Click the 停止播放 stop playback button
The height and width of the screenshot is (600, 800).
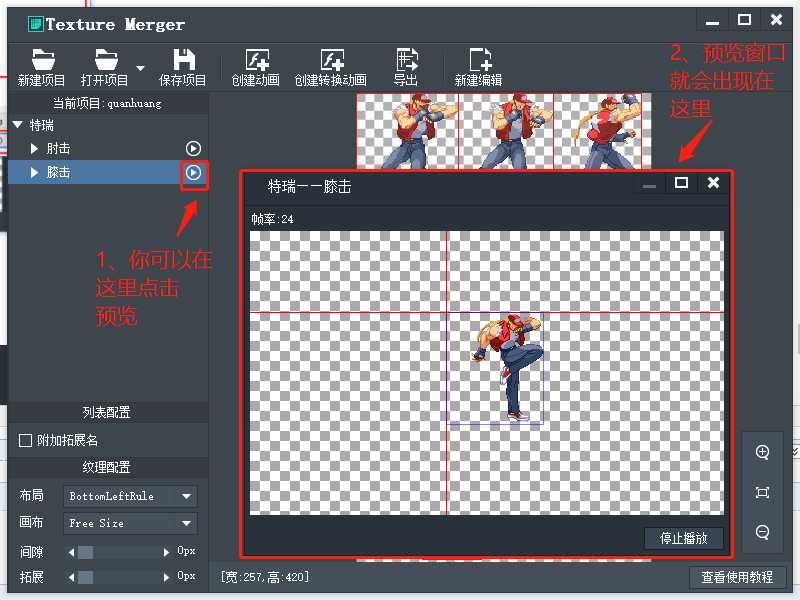point(684,538)
